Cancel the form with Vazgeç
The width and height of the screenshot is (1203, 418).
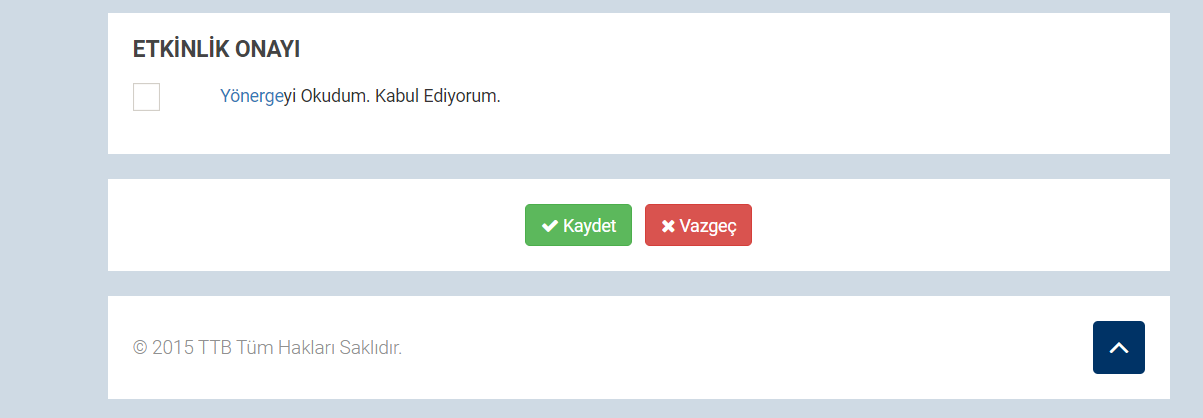pyautogui.click(x=698, y=225)
